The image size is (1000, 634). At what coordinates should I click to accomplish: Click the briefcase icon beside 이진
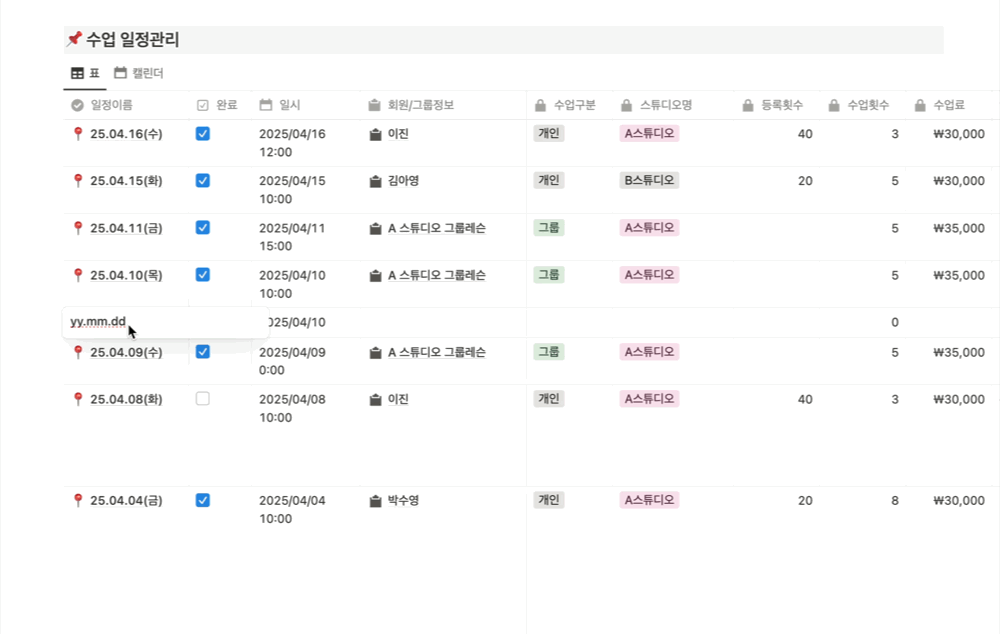[x=374, y=134]
